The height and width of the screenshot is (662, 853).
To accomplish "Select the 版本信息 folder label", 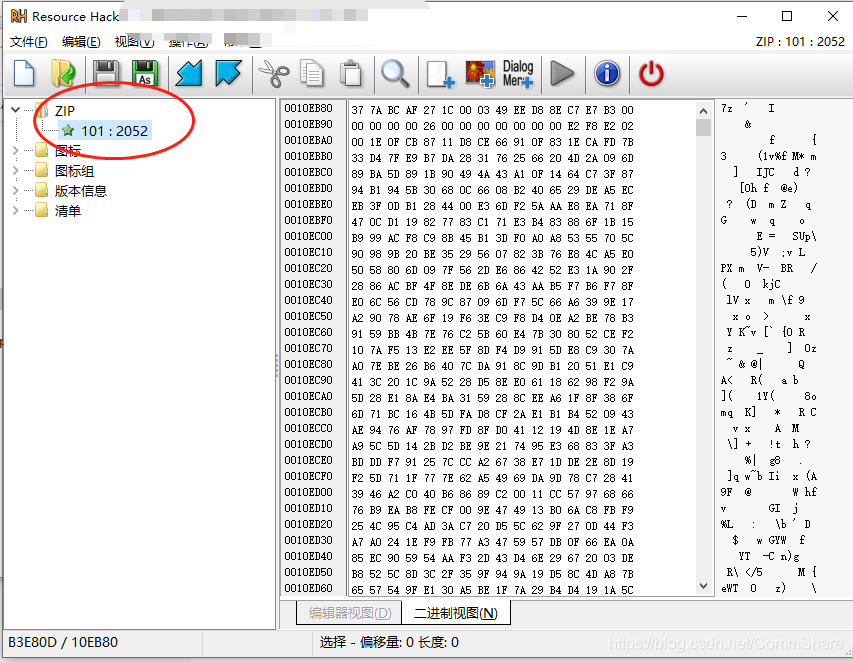I will pos(81,191).
